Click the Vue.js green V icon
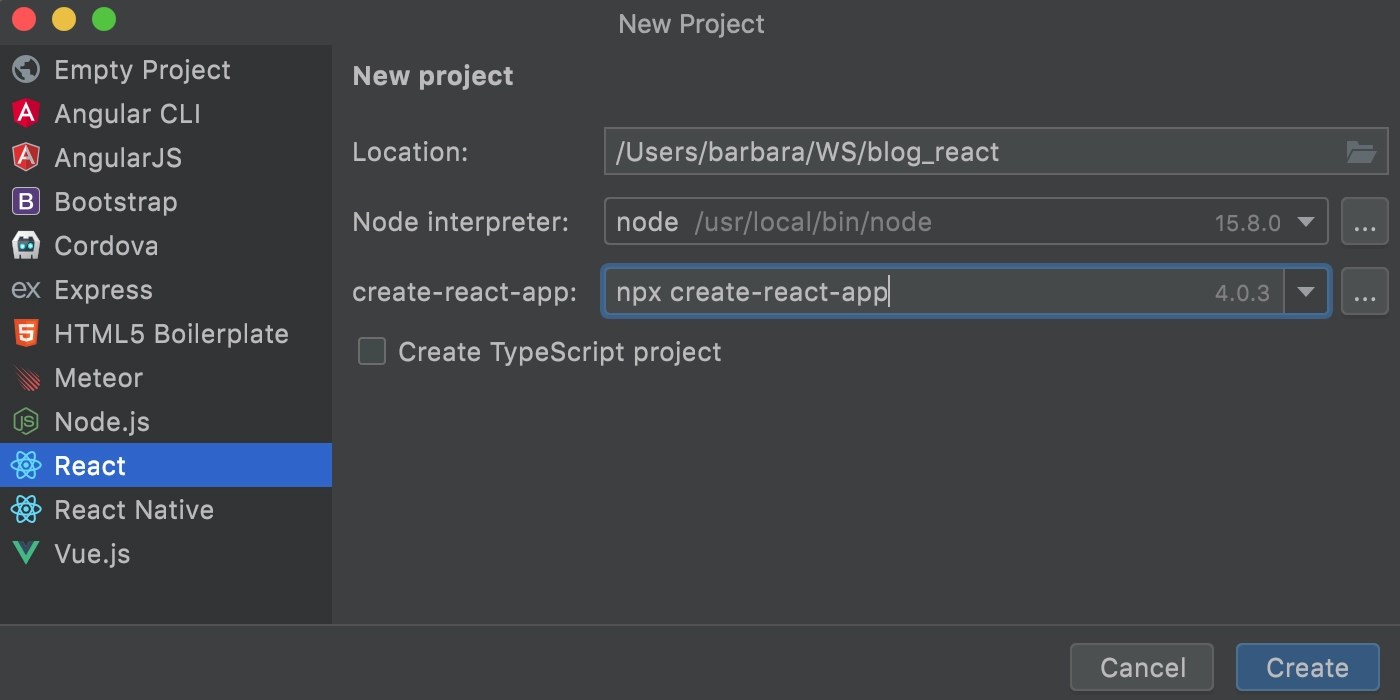Viewport: 1400px width, 700px height. point(26,554)
